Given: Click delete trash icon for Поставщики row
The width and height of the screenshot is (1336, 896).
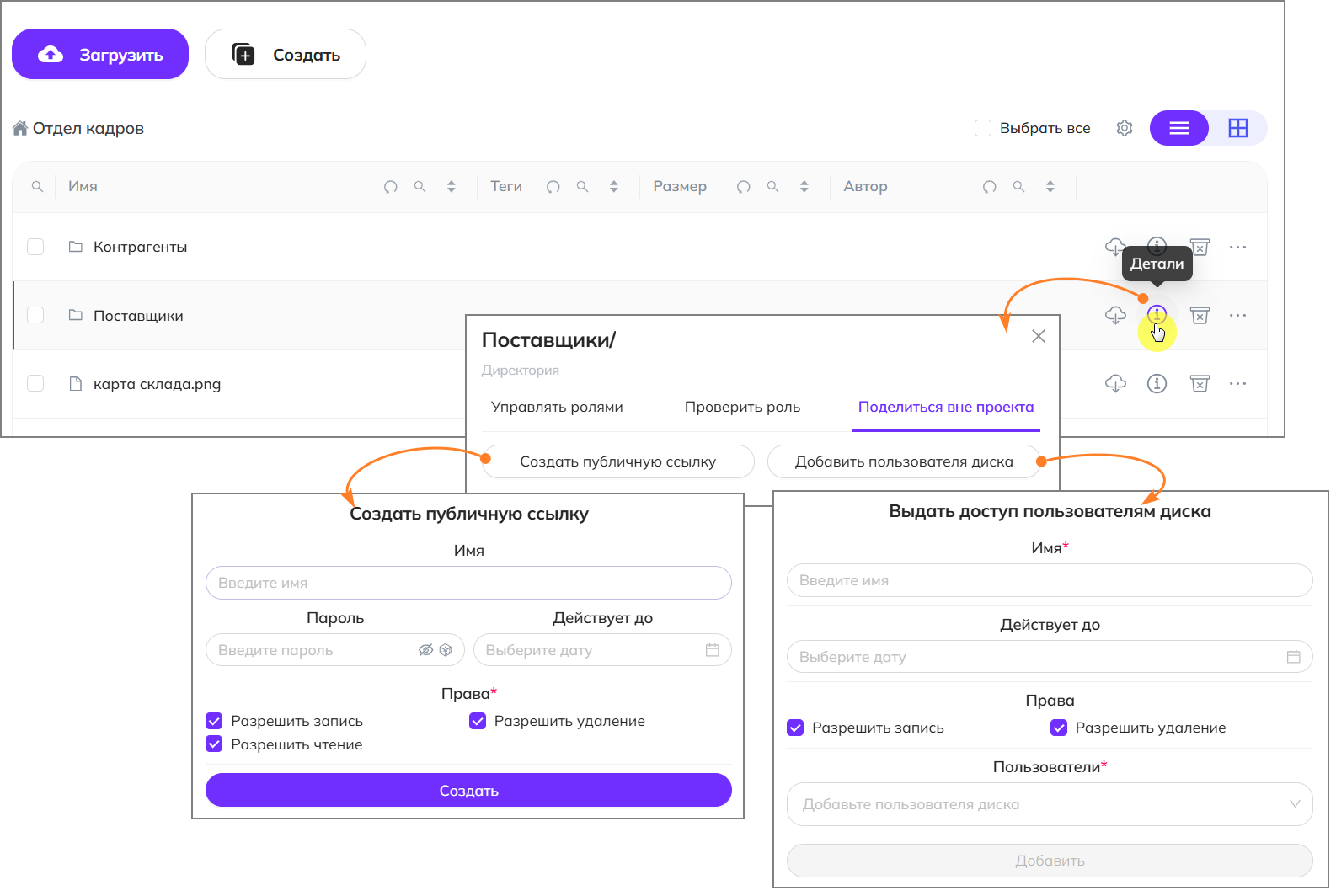Looking at the screenshot, I should pos(1200,315).
